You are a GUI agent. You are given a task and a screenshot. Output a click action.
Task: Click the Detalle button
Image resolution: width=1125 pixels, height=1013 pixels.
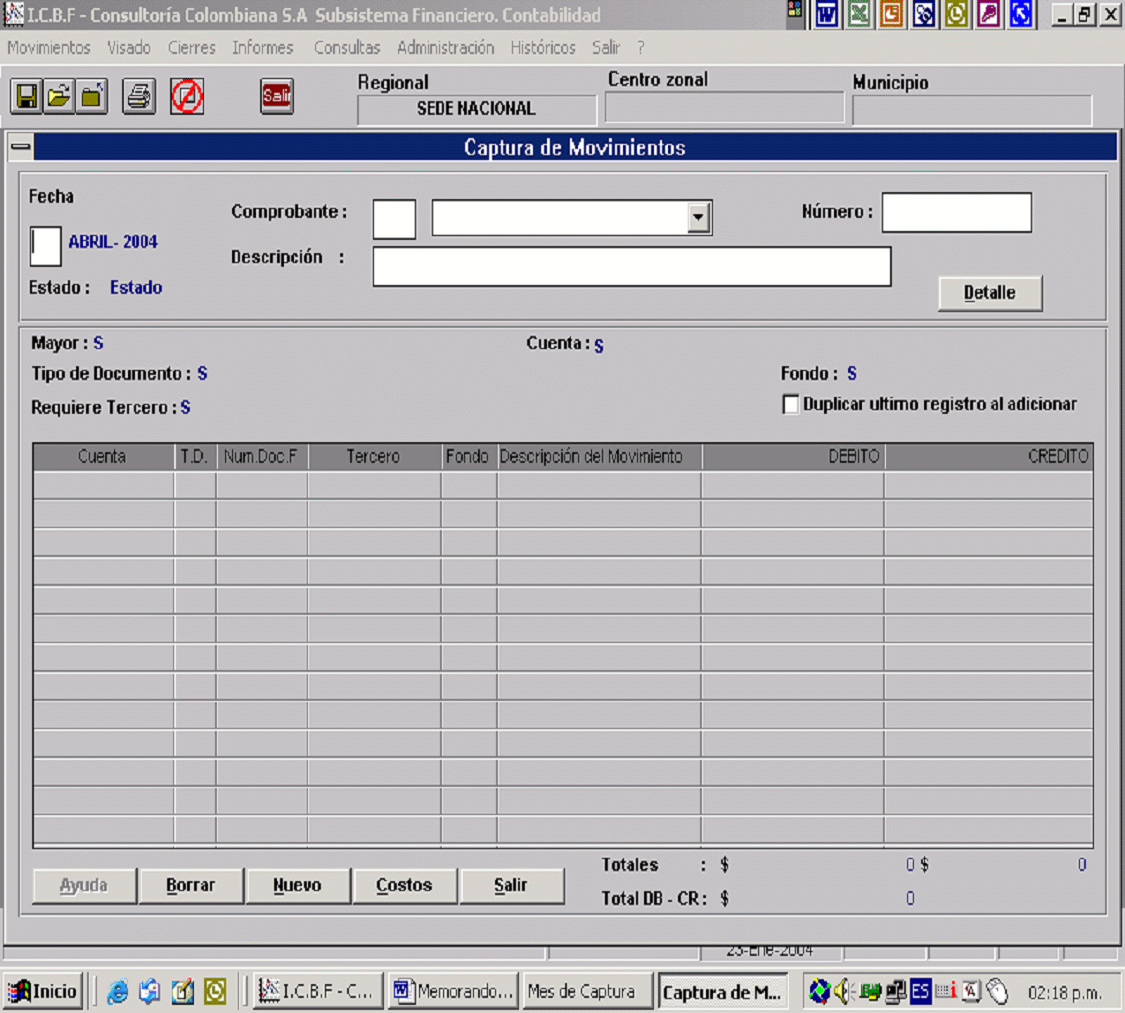[x=989, y=293]
